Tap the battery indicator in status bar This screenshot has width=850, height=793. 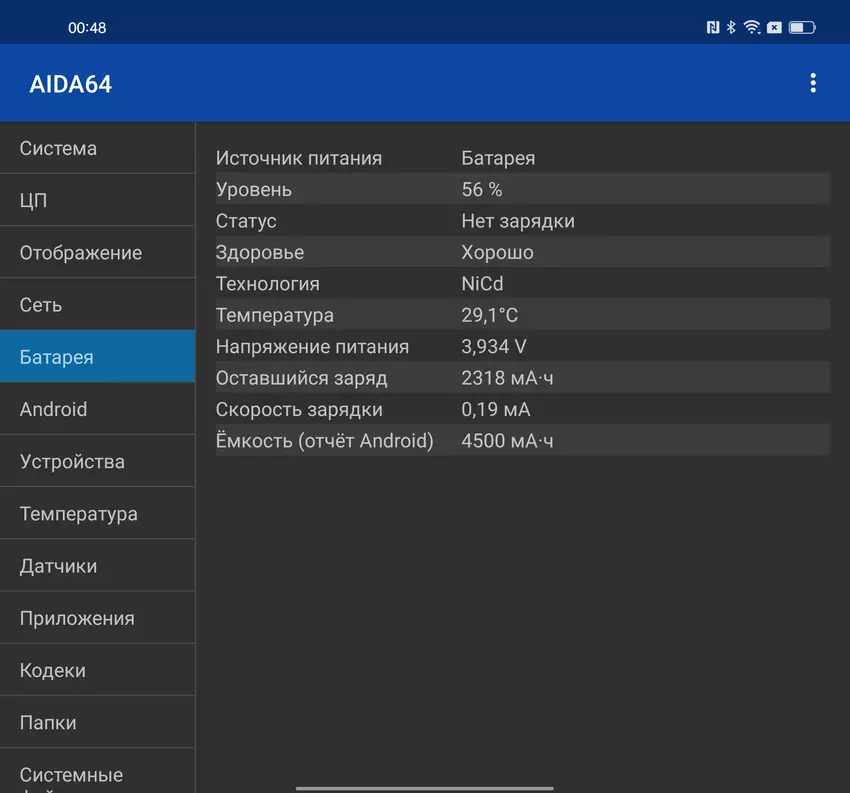point(802,28)
